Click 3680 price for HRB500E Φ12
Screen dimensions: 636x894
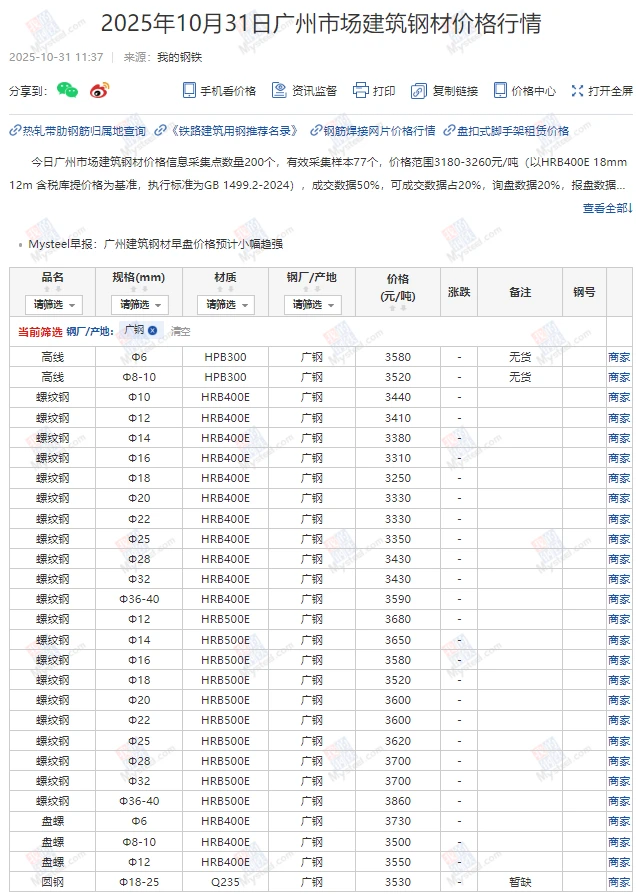pos(398,619)
